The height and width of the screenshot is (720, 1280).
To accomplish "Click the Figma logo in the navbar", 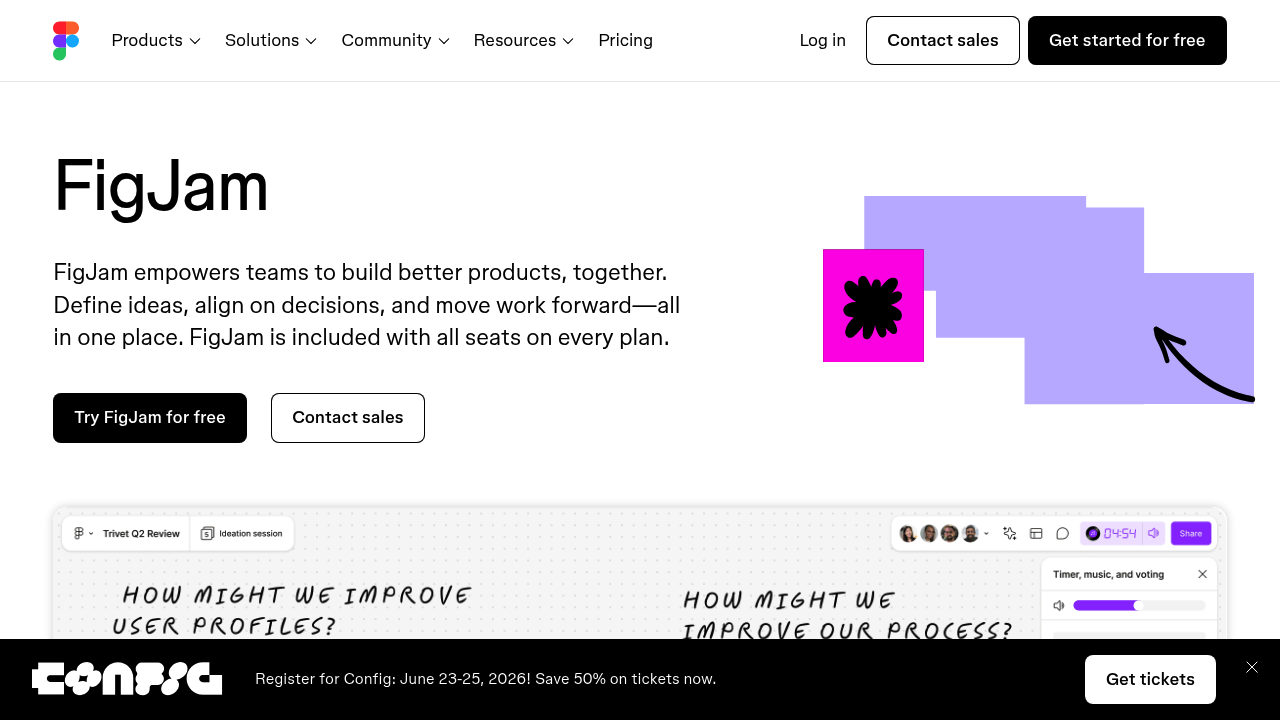I will pos(66,41).
